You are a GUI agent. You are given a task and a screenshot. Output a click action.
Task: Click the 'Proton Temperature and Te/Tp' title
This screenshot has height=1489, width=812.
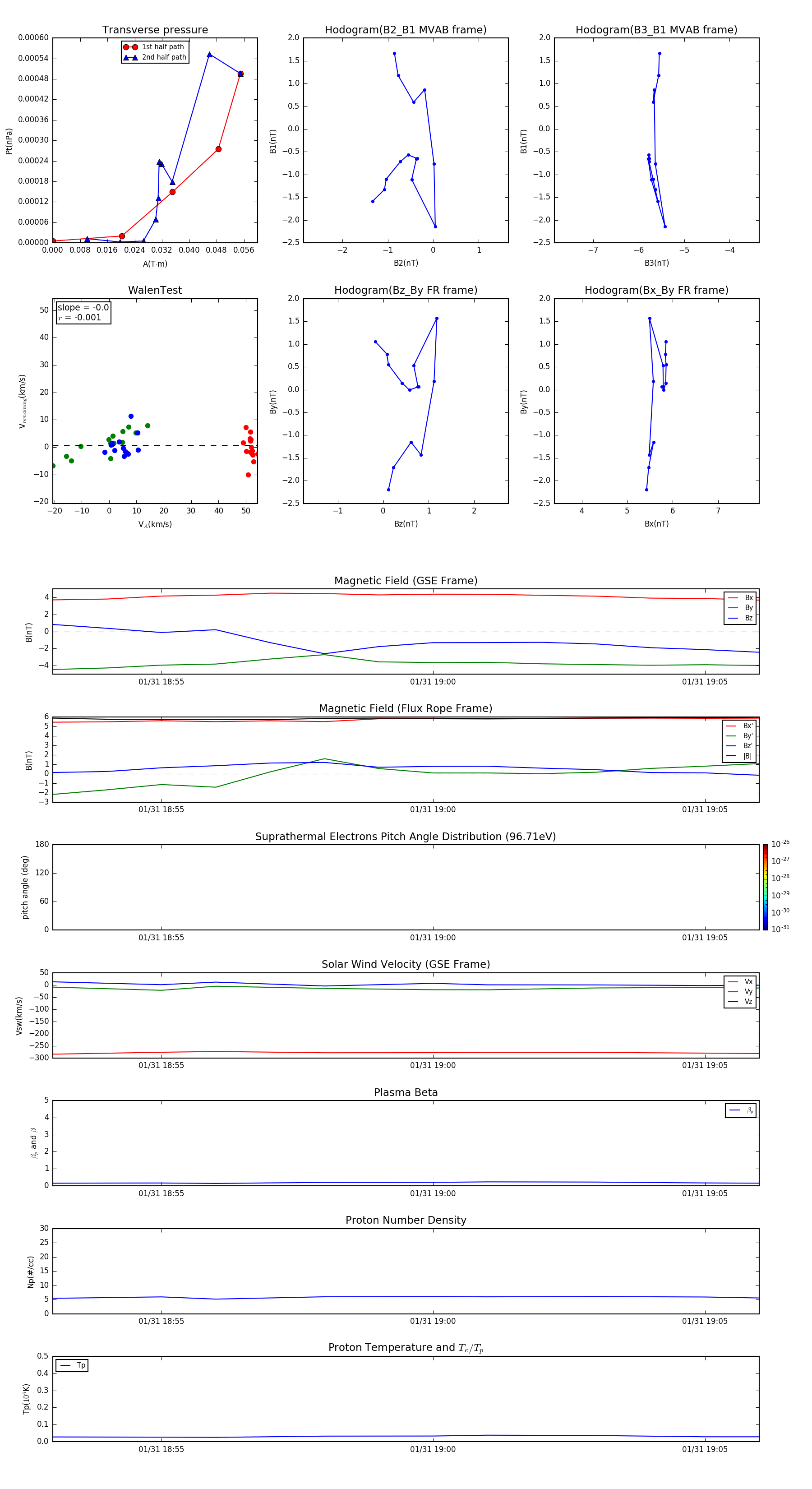point(406,1348)
